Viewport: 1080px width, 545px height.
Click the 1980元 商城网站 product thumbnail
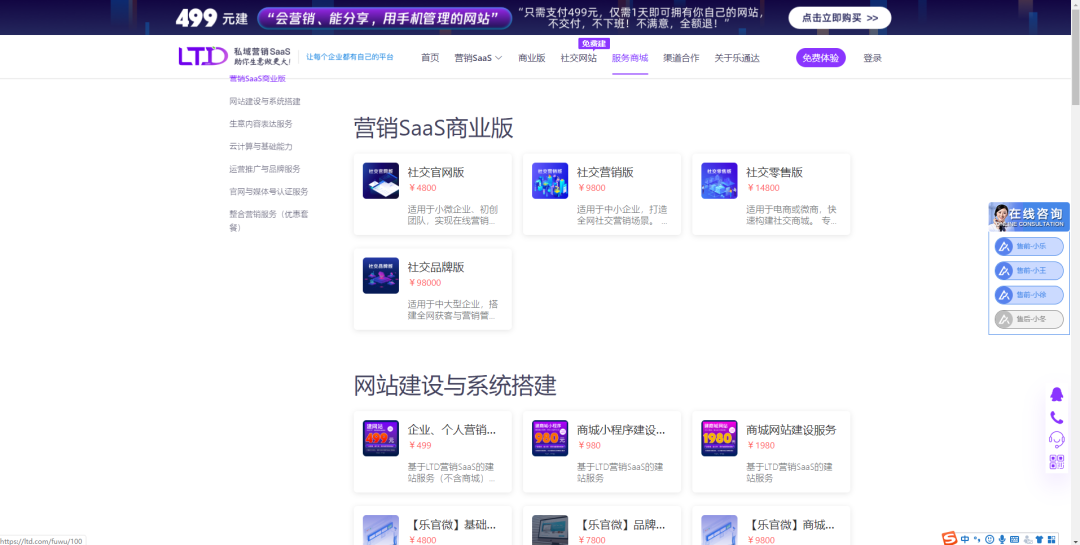tap(719, 438)
